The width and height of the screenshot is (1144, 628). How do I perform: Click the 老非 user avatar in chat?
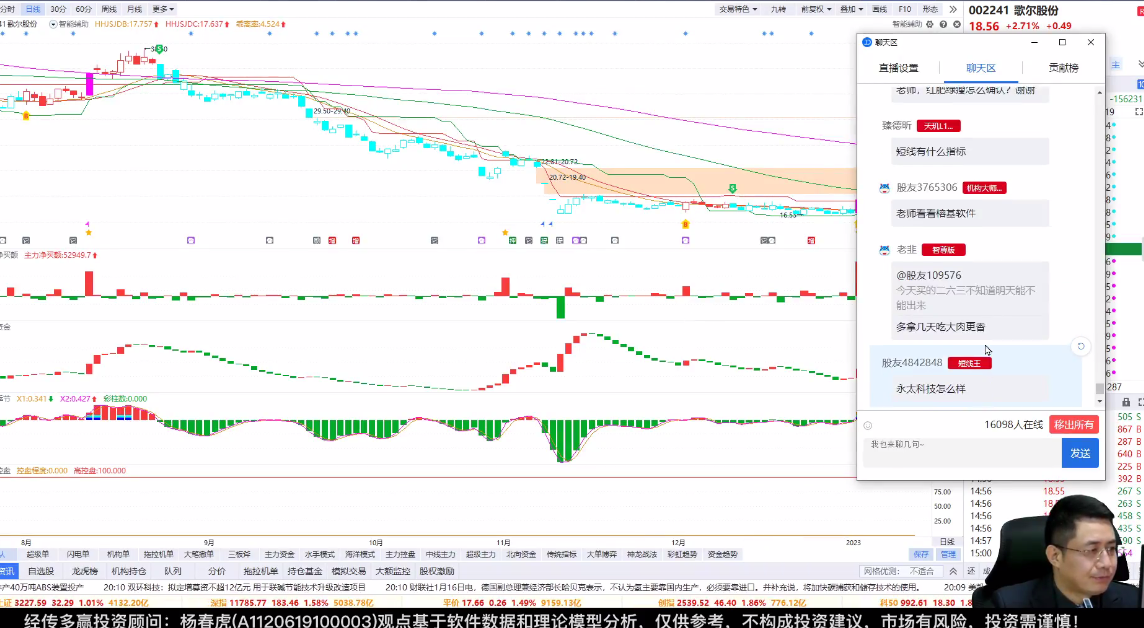click(884, 249)
